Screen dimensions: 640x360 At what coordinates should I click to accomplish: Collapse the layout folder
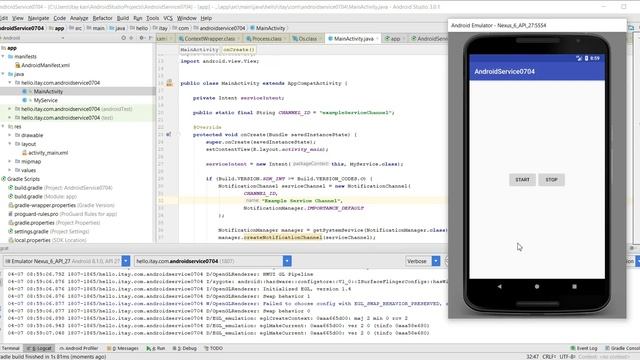tap(10, 144)
